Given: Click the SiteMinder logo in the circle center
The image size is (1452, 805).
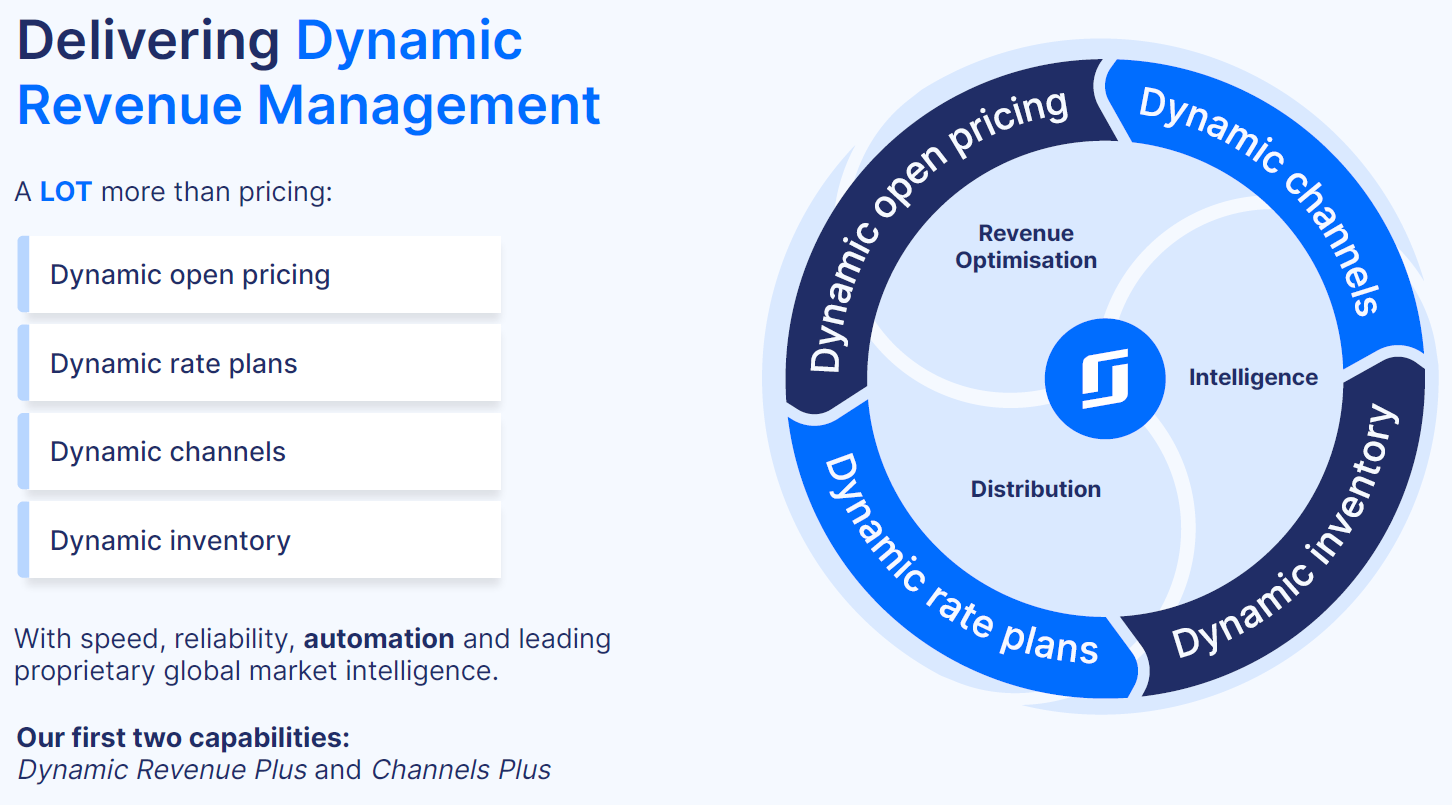Looking at the screenshot, I should (x=1104, y=379).
